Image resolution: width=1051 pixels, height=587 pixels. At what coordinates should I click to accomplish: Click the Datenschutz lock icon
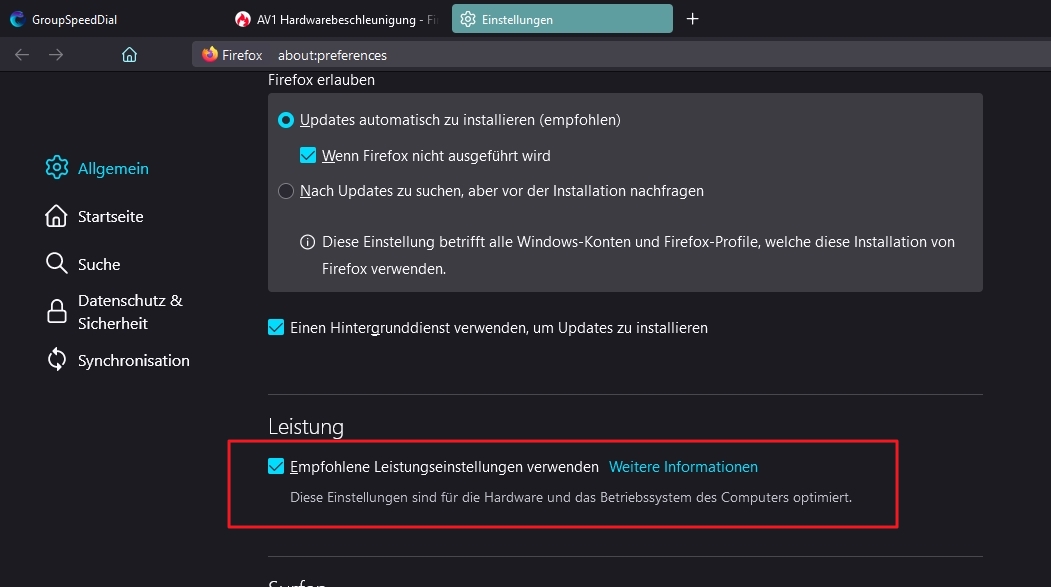57,312
